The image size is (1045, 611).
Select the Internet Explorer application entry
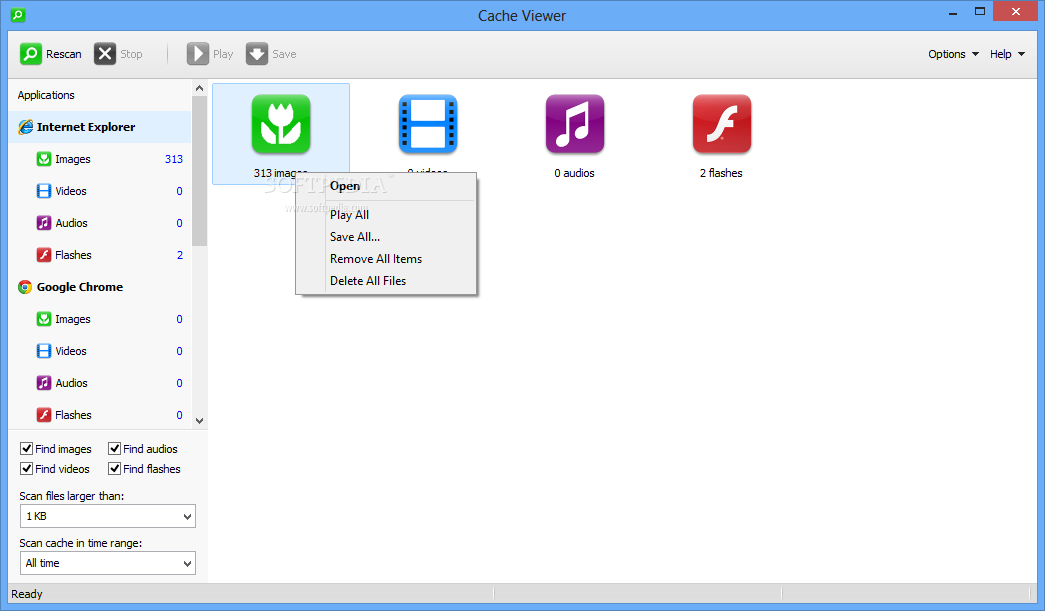[x=100, y=127]
